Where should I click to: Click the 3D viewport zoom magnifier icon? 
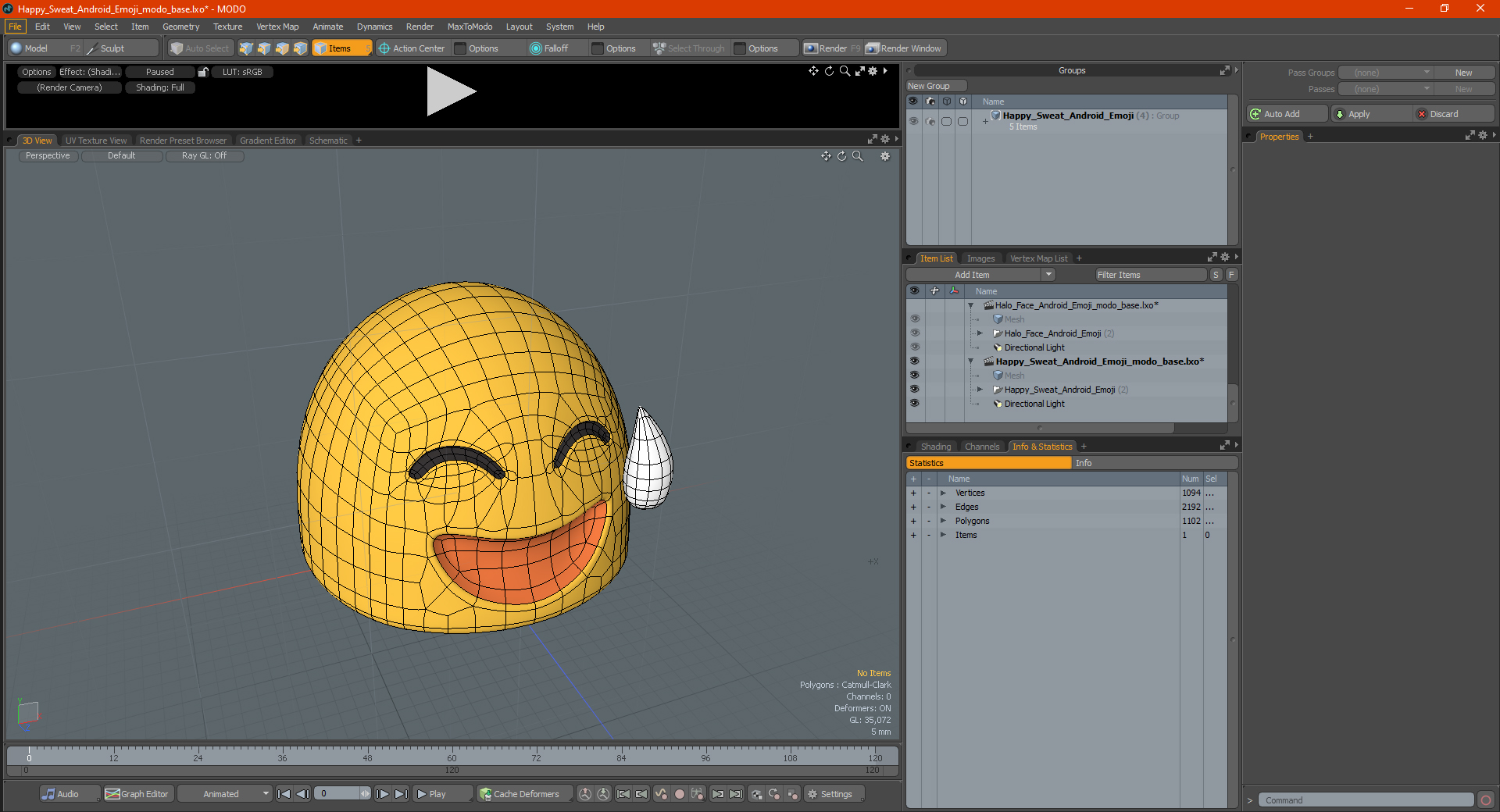tap(857, 156)
